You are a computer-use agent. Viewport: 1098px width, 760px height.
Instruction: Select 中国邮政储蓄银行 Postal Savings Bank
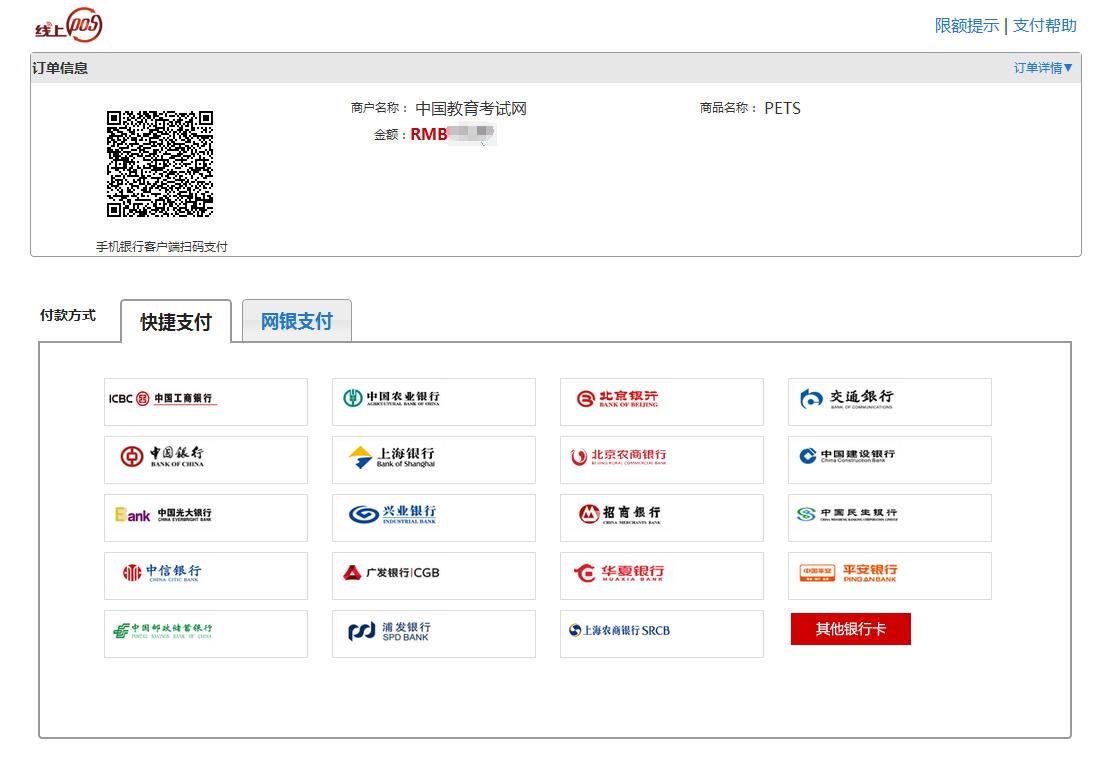pyautogui.click(x=206, y=634)
